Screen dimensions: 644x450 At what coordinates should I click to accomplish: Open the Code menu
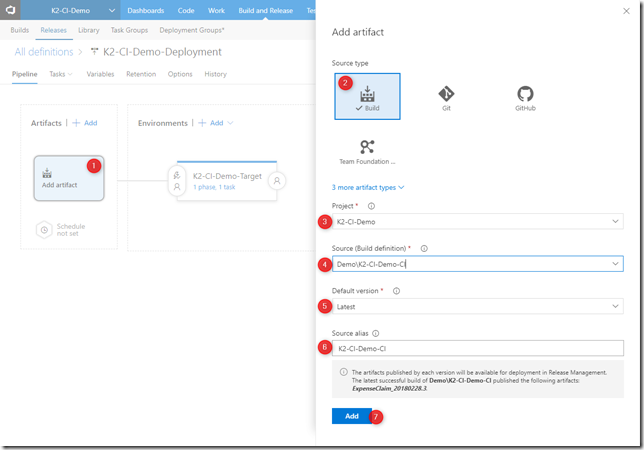pyautogui.click(x=186, y=10)
